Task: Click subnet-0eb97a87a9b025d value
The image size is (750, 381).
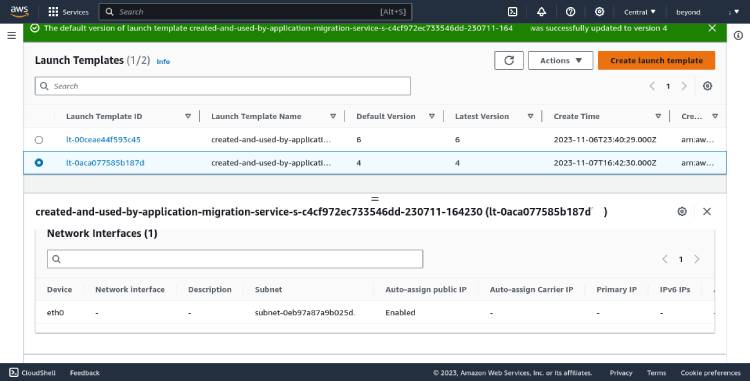Action: pos(304,313)
